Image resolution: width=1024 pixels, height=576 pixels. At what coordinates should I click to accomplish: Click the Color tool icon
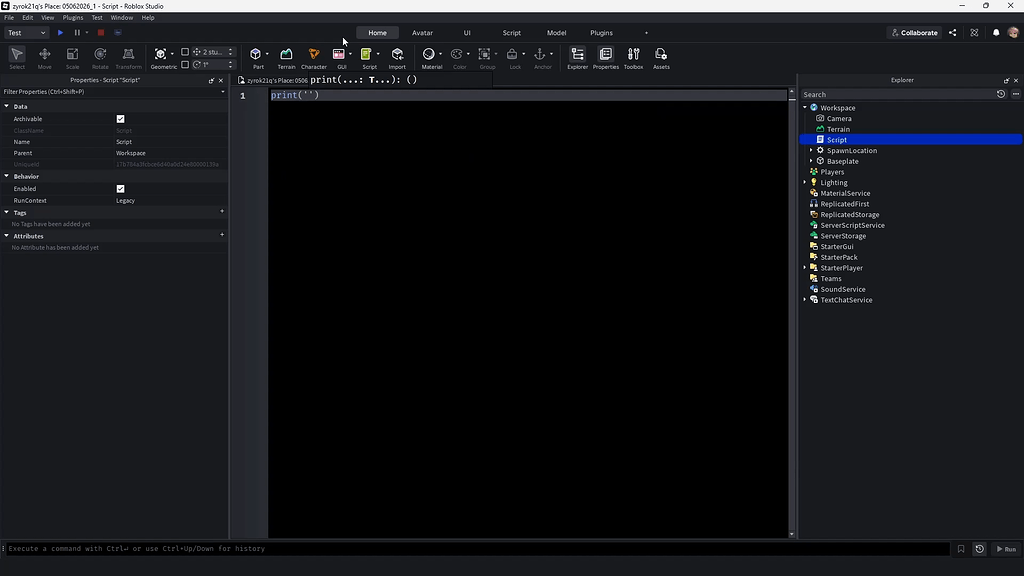456,54
